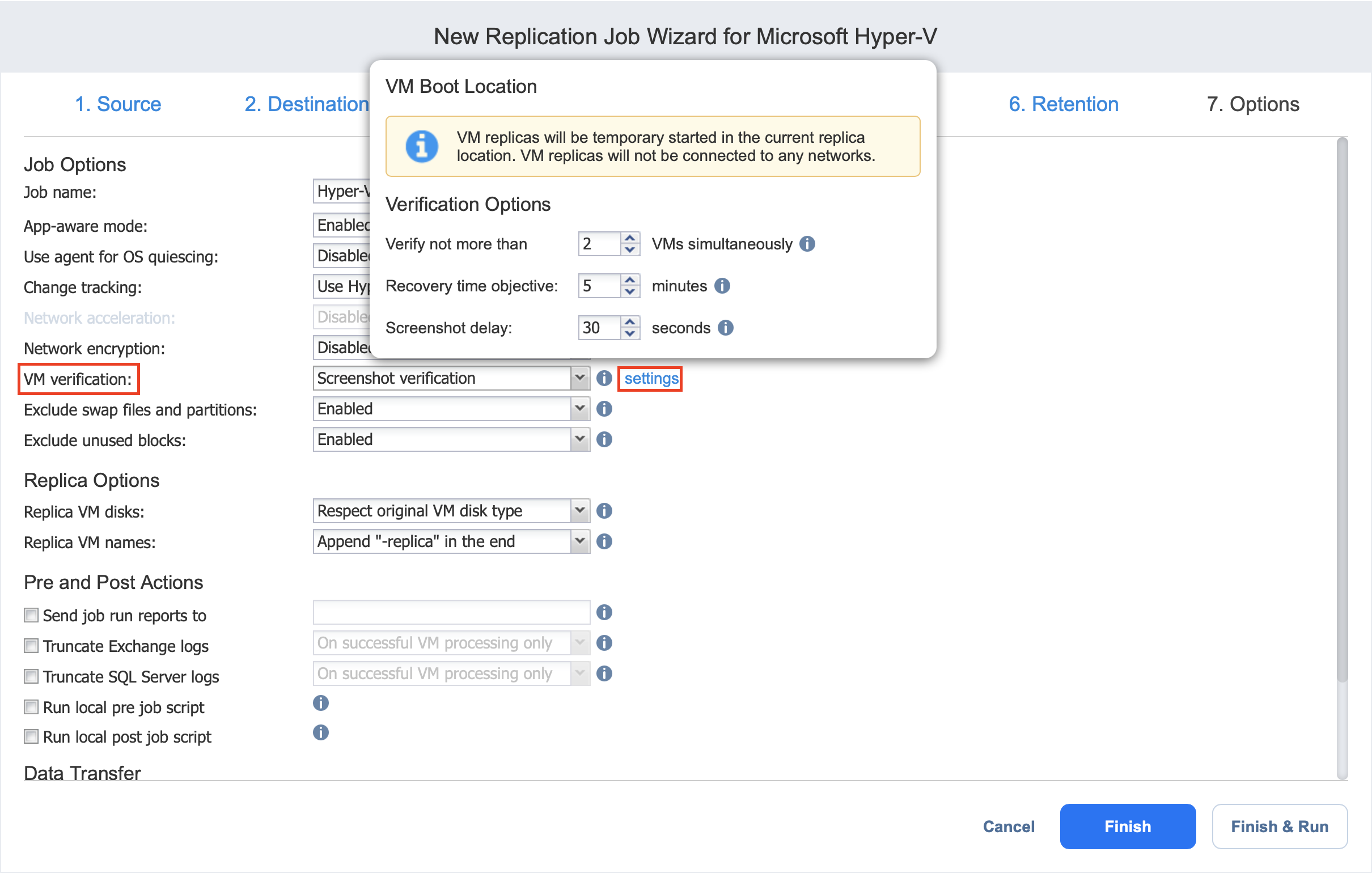The height and width of the screenshot is (873, 1372).
Task: Increase Recovery time objective minutes
Action: (x=630, y=280)
